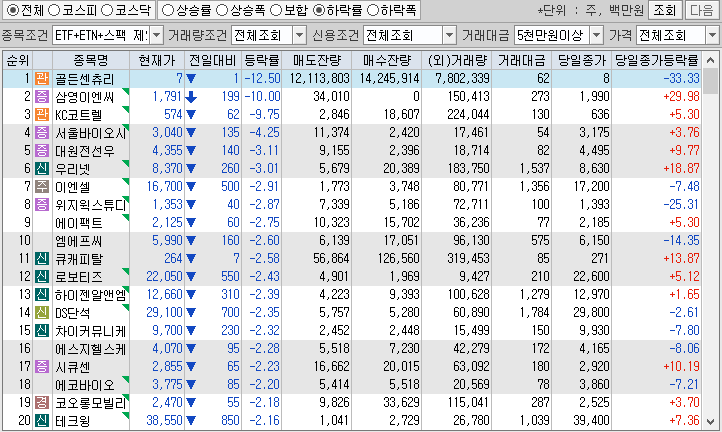Image resolution: width=722 pixels, height=432 pixels.
Task: Click the down arrow icon in 삼영이엔씨 row
Action: tap(191, 96)
